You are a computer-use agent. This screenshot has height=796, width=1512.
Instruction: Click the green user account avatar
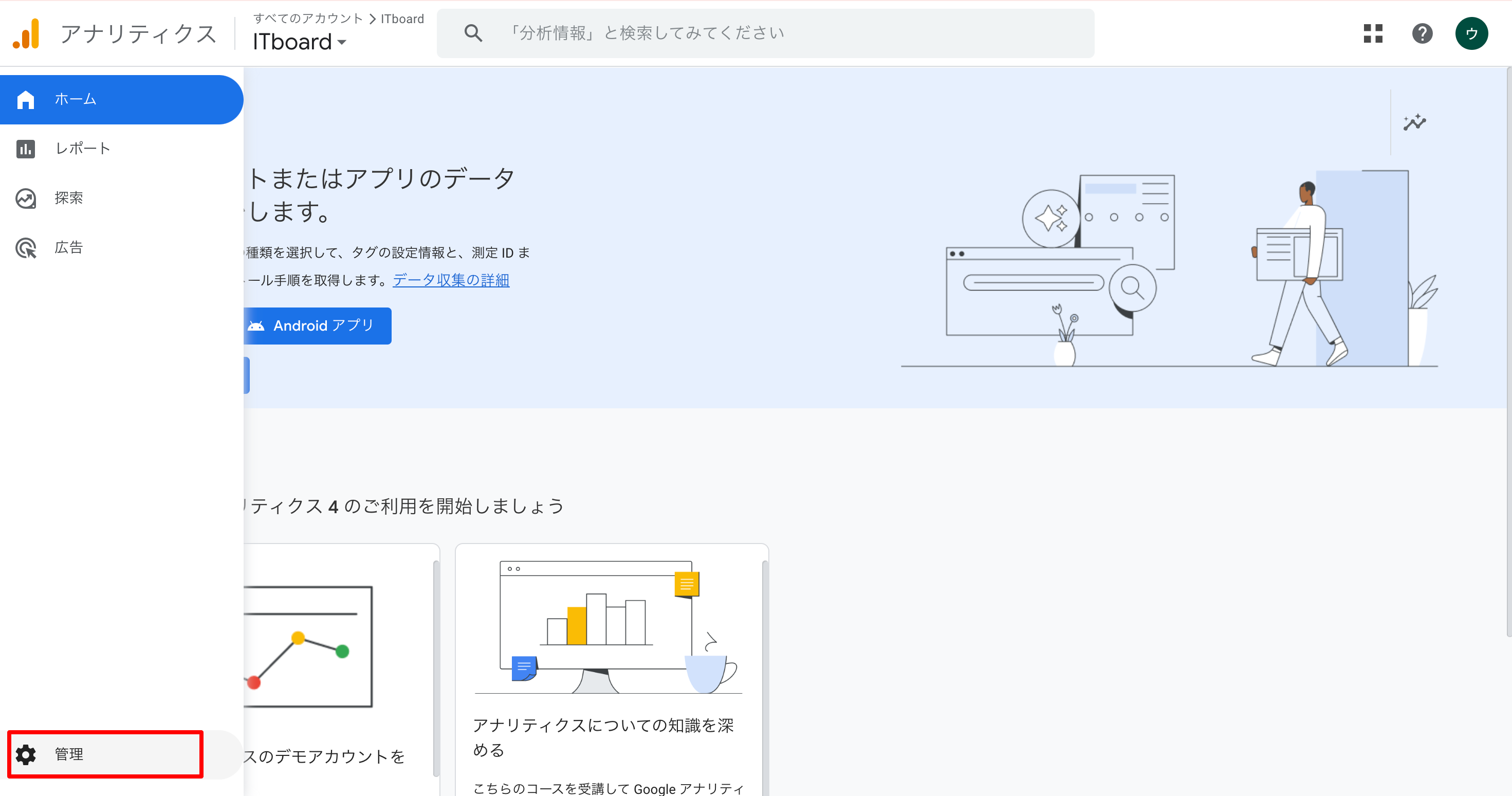(1471, 33)
